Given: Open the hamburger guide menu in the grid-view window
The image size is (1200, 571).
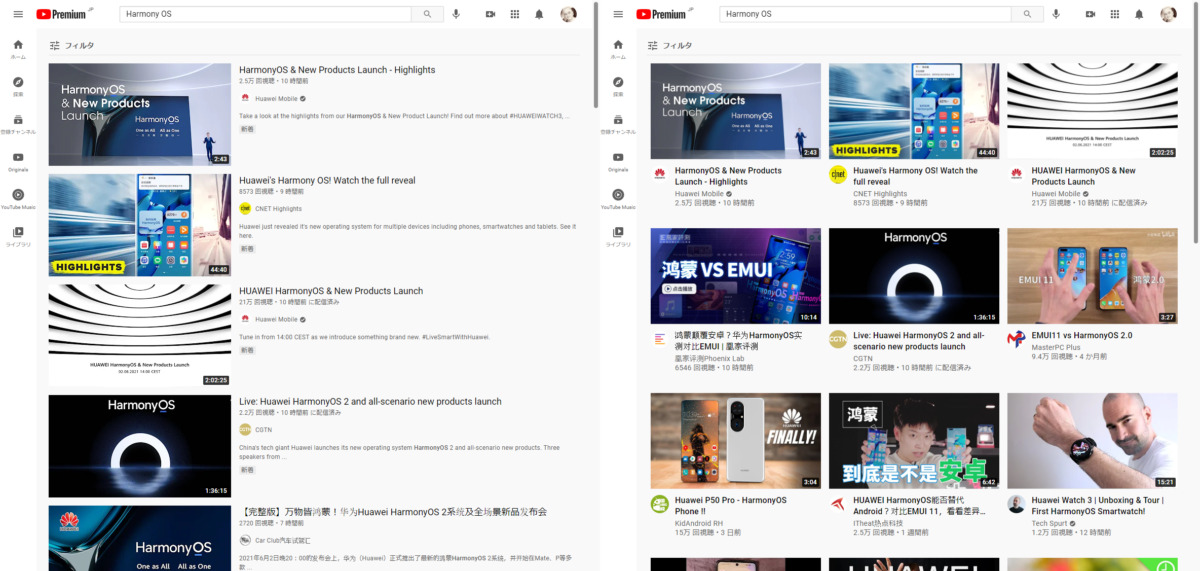Looking at the screenshot, I should [x=618, y=14].
